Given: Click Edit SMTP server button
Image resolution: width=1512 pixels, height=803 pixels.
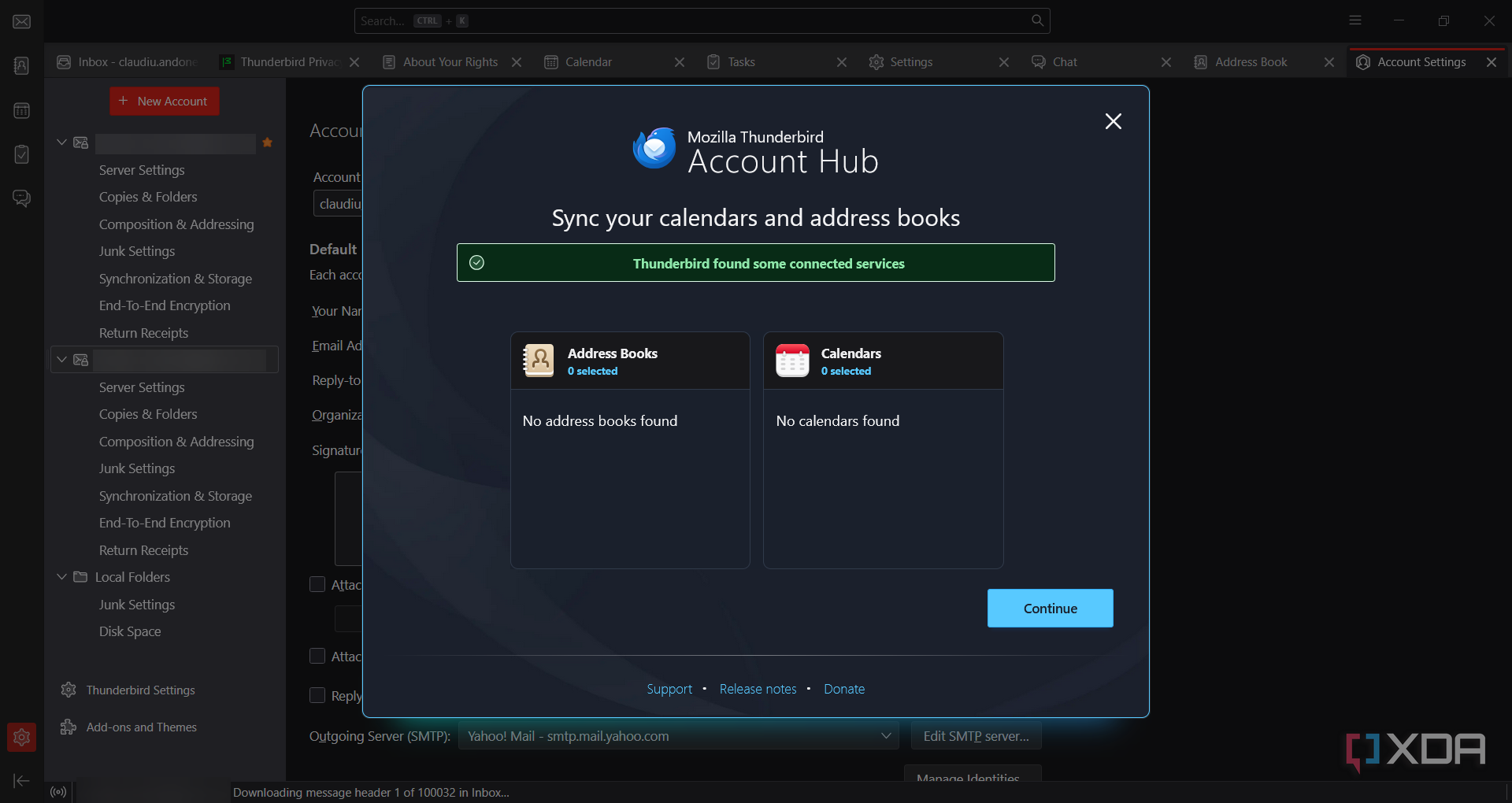Looking at the screenshot, I should pos(976,736).
